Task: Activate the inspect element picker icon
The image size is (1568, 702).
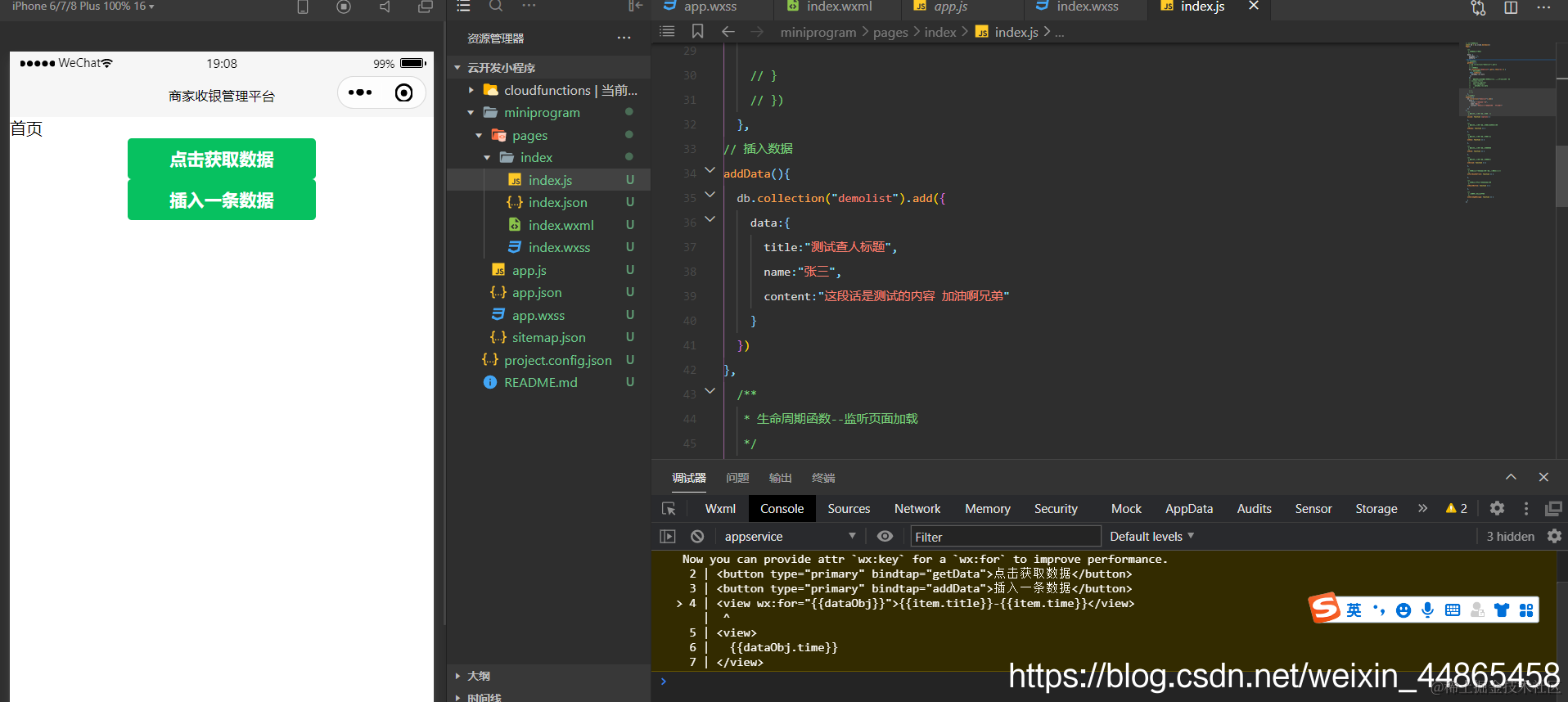Action: click(669, 509)
